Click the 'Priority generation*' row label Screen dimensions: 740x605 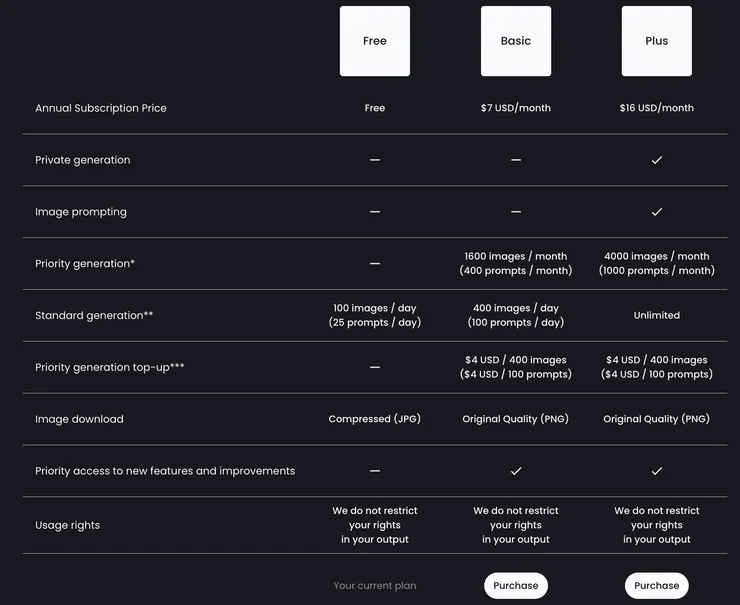click(x=85, y=264)
